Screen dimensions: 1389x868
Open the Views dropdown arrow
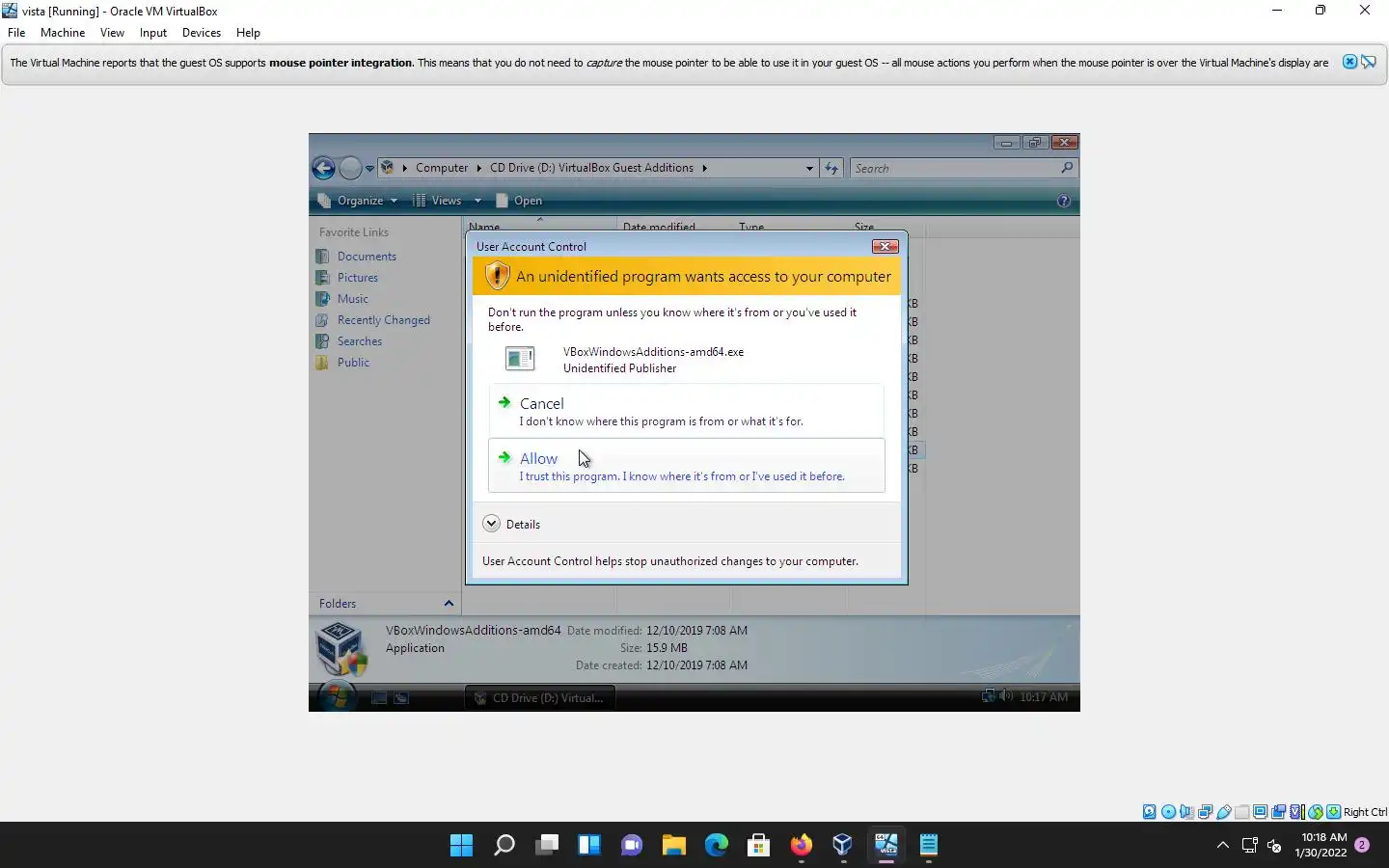(477, 201)
